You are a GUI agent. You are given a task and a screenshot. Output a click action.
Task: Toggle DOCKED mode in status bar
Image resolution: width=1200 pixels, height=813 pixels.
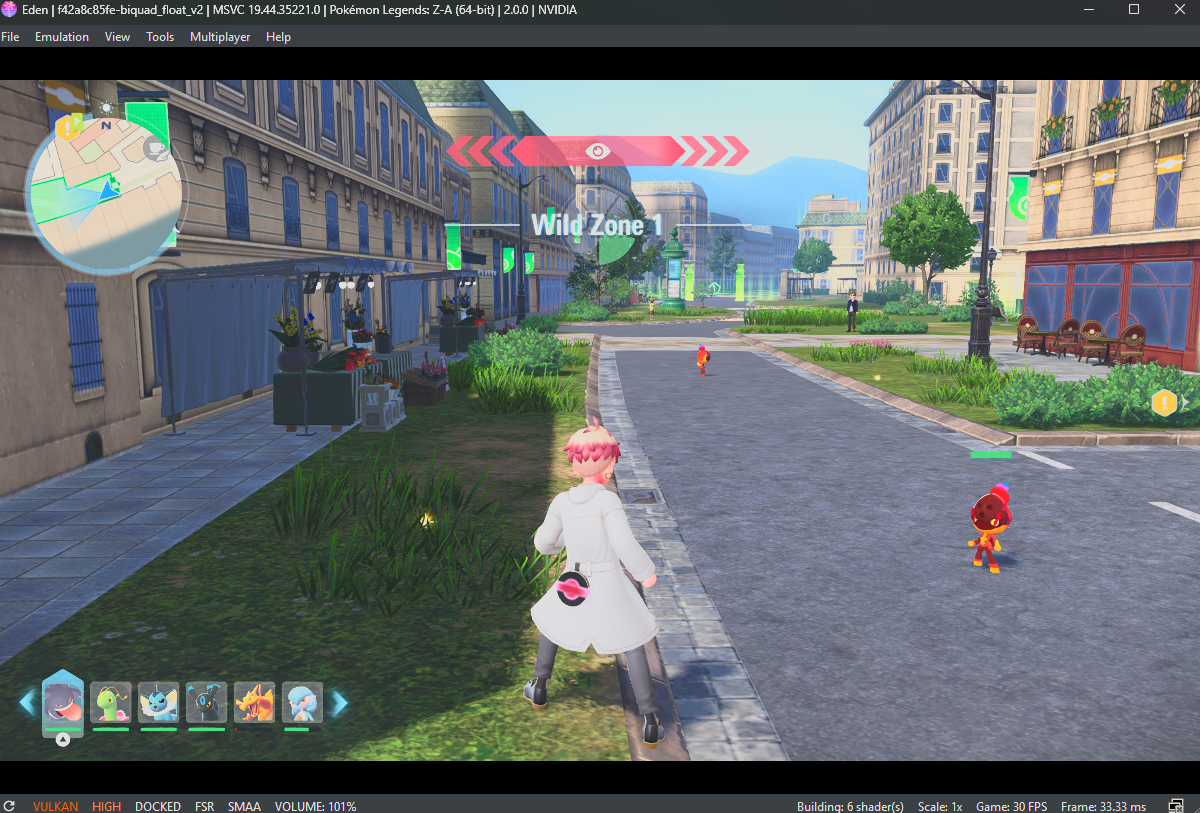(158, 806)
